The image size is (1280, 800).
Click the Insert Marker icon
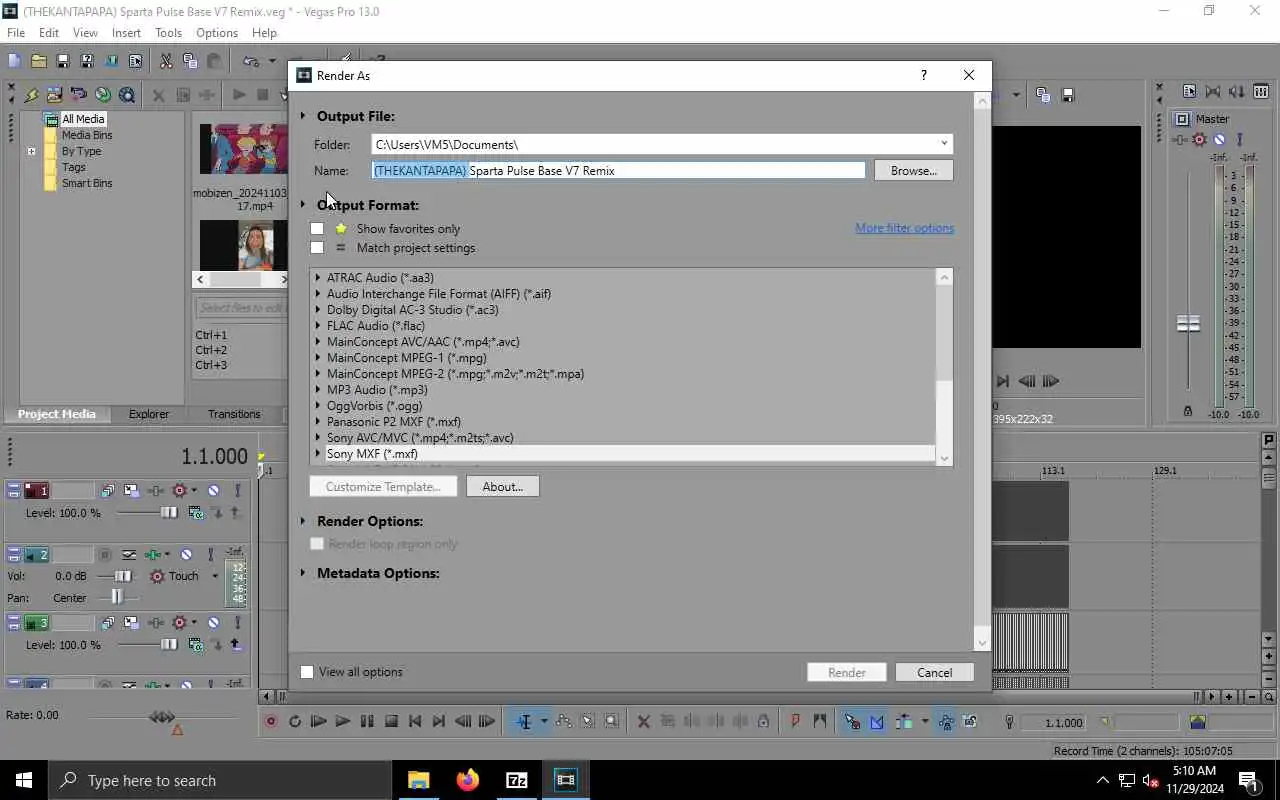click(x=796, y=721)
